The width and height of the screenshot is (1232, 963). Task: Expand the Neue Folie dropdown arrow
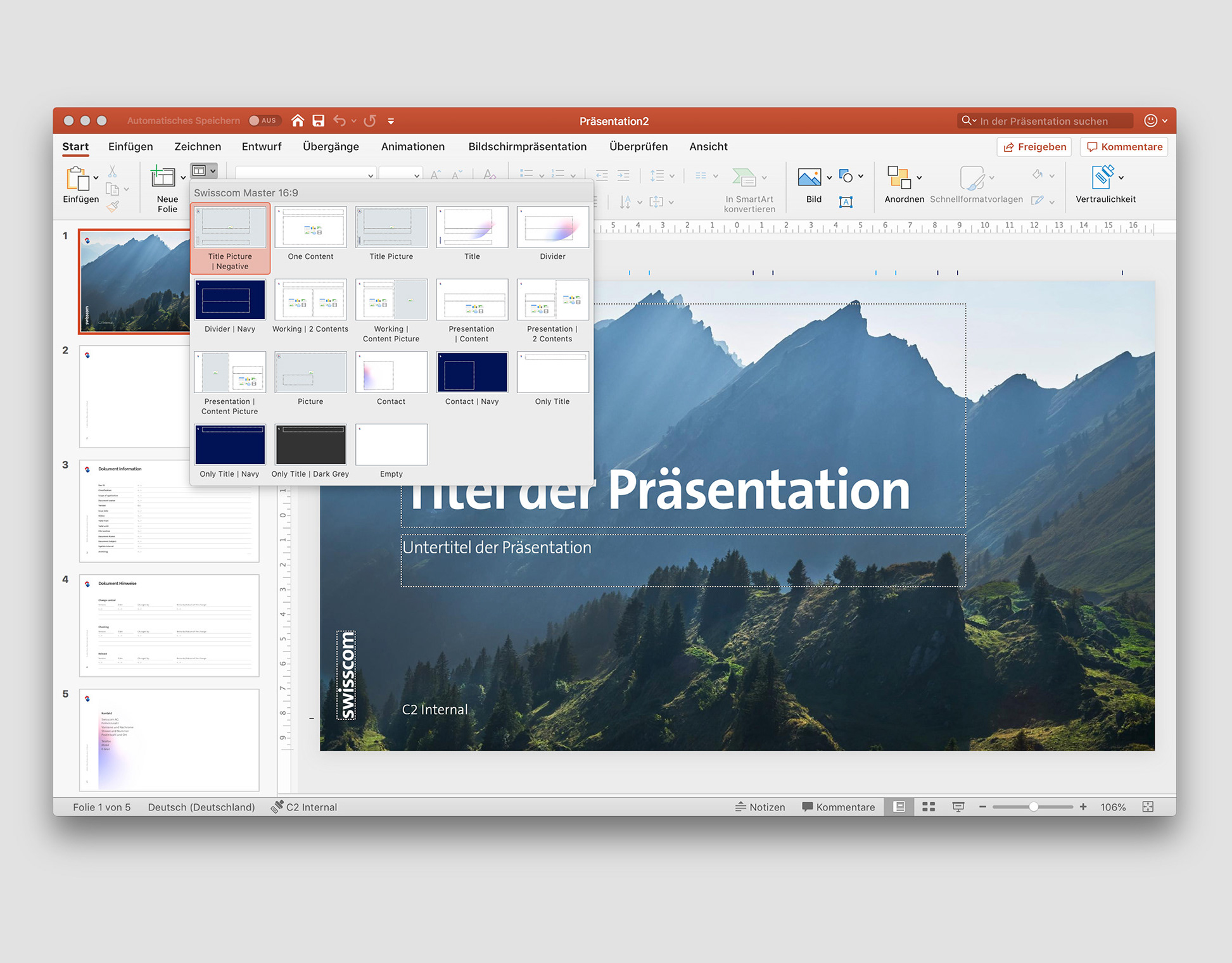click(183, 178)
